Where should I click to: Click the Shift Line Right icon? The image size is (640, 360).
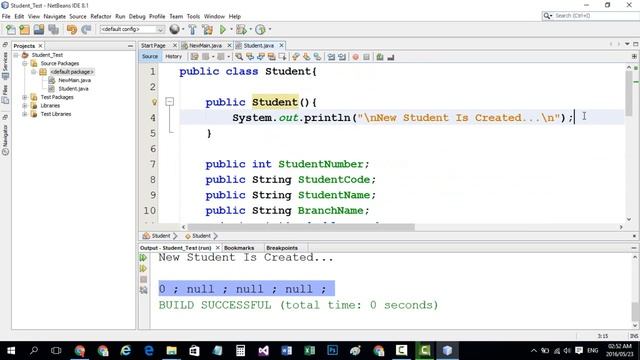(x=342, y=57)
